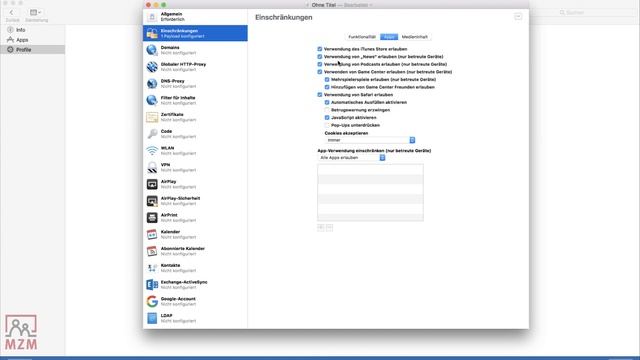Open the LDAP payload icon

pyautogui.click(x=152, y=318)
